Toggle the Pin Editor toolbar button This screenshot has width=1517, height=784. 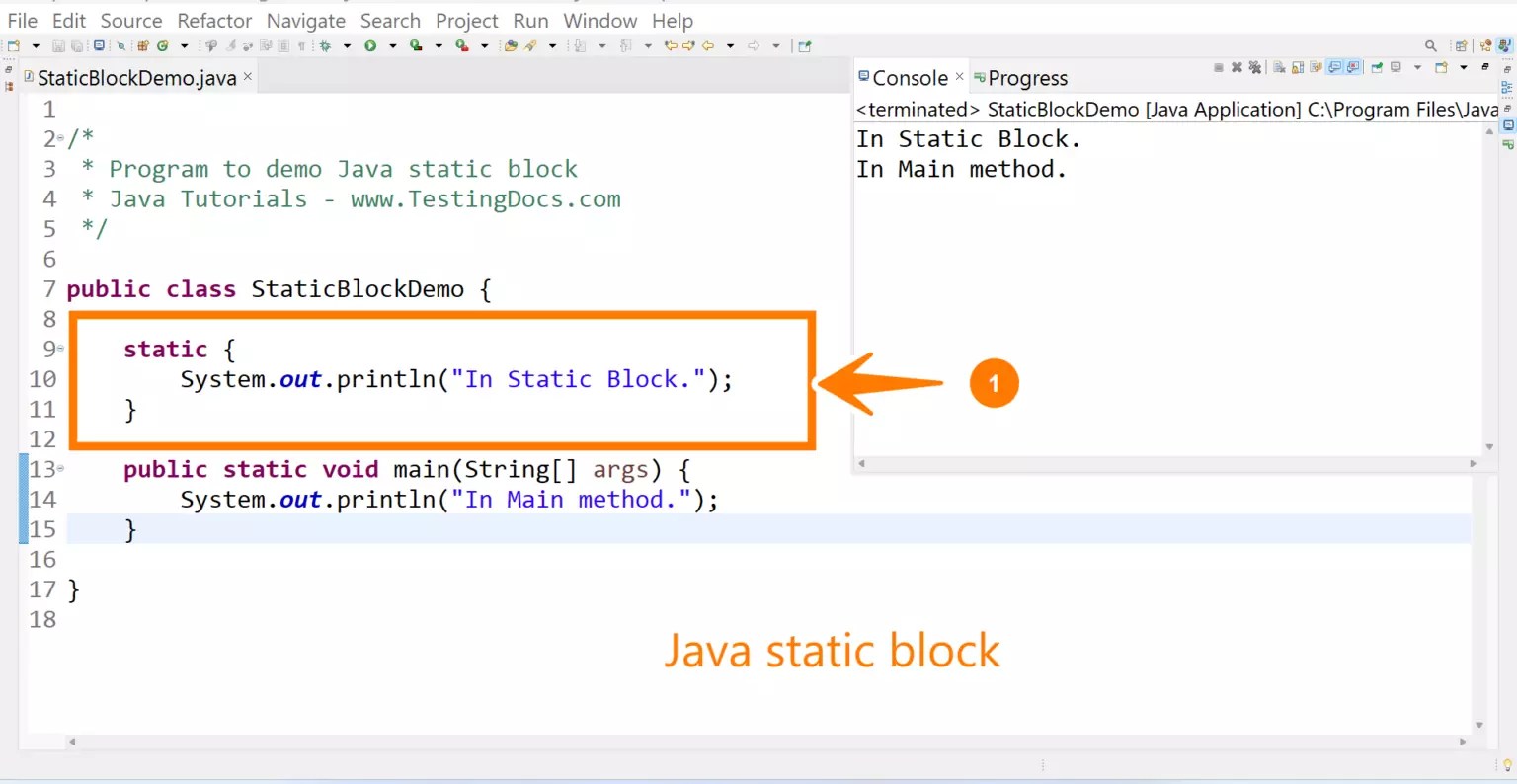[x=805, y=45]
